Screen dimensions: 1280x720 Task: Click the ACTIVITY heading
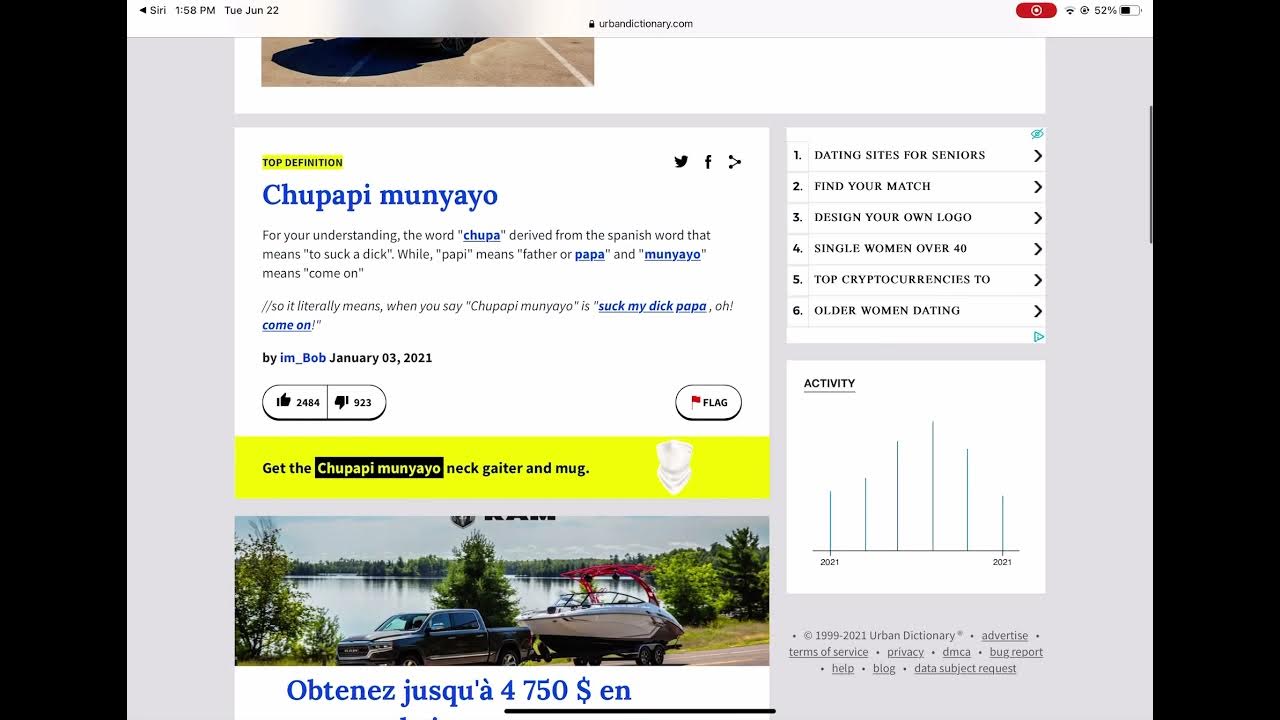pyautogui.click(x=829, y=383)
